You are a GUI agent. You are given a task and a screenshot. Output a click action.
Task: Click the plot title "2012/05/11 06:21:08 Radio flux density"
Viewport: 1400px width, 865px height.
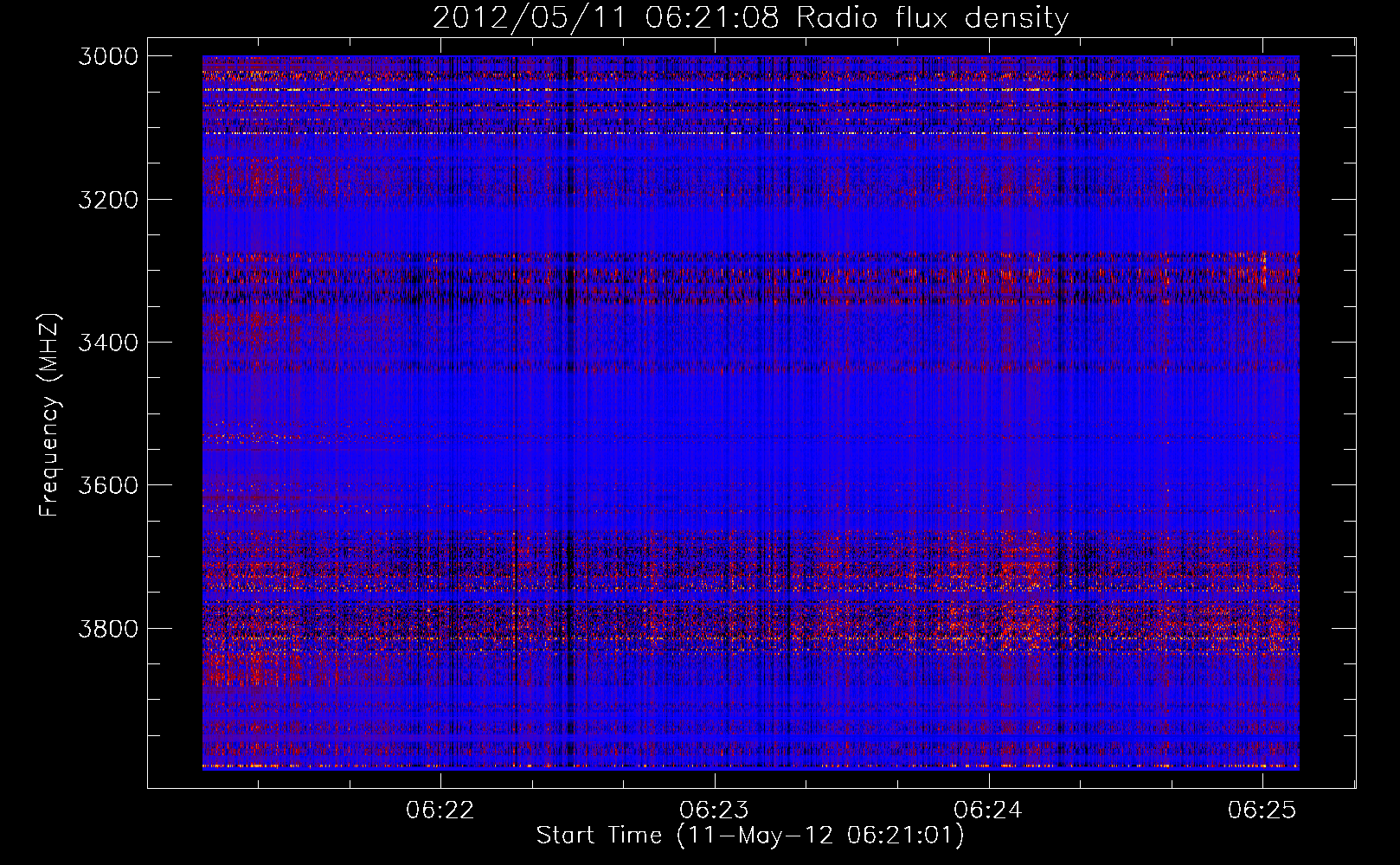click(x=750, y=17)
